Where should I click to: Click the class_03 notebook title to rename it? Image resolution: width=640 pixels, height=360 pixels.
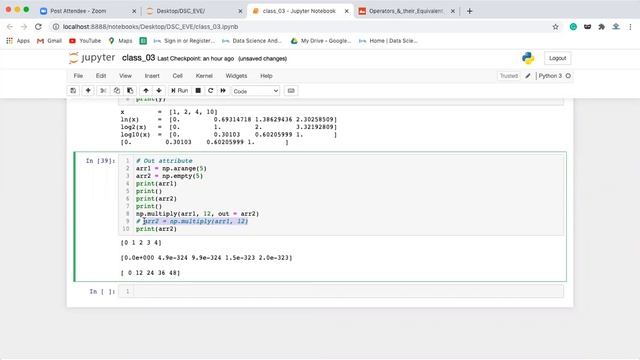[138, 58]
